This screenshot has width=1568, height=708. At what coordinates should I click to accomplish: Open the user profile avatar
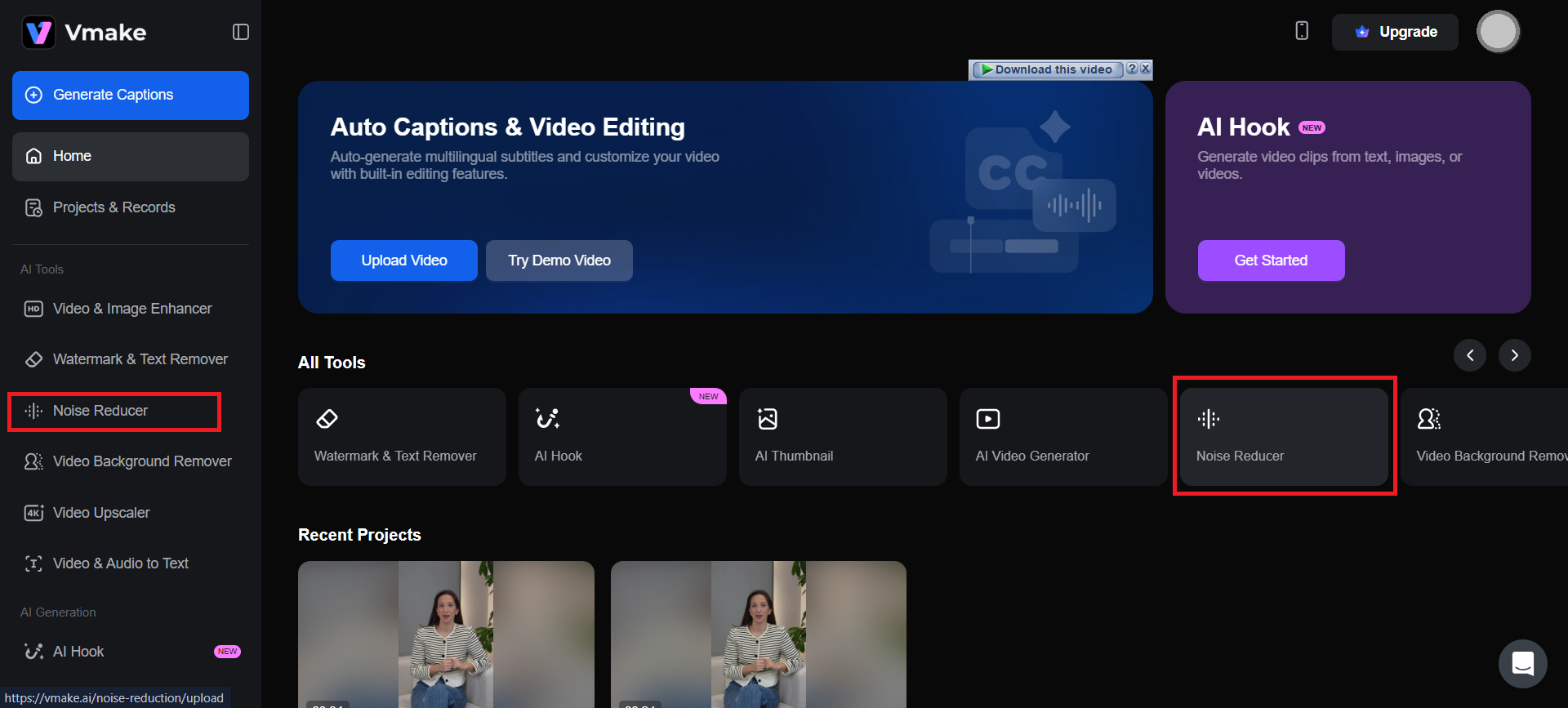click(x=1498, y=32)
